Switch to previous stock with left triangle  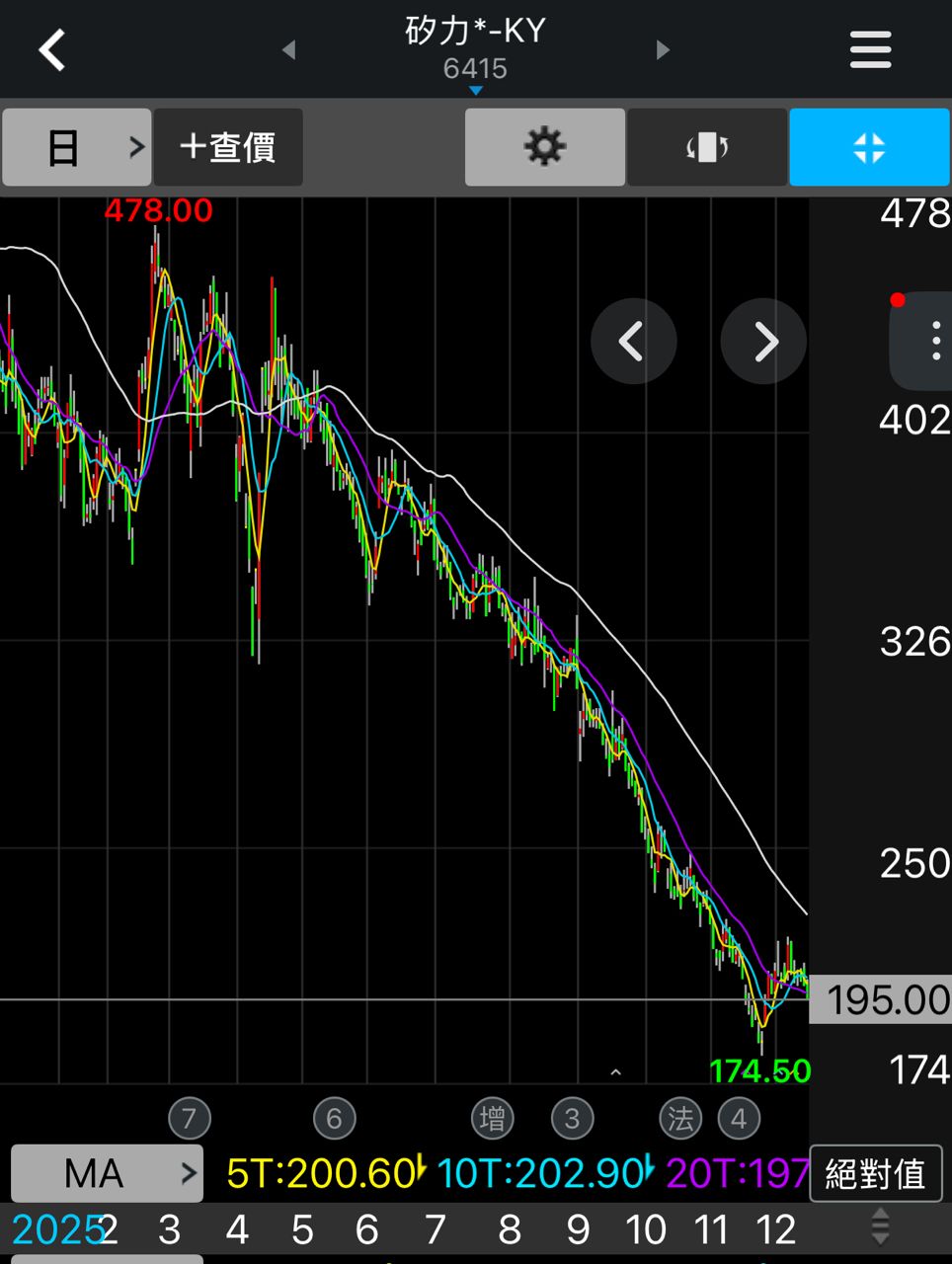[x=288, y=49]
